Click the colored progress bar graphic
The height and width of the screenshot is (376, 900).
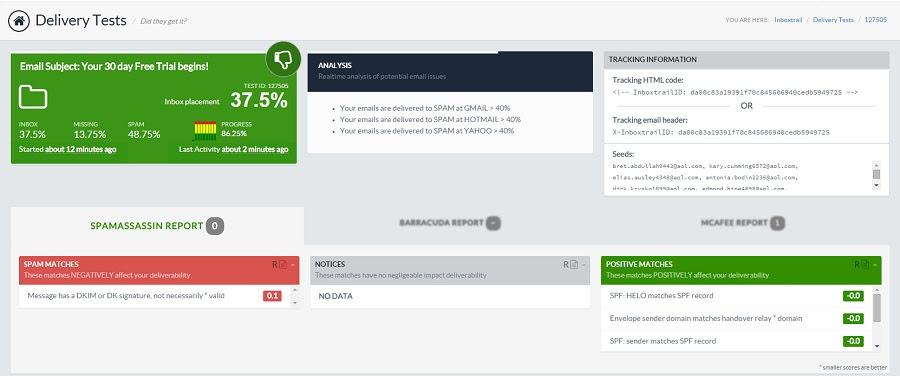click(205, 131)
